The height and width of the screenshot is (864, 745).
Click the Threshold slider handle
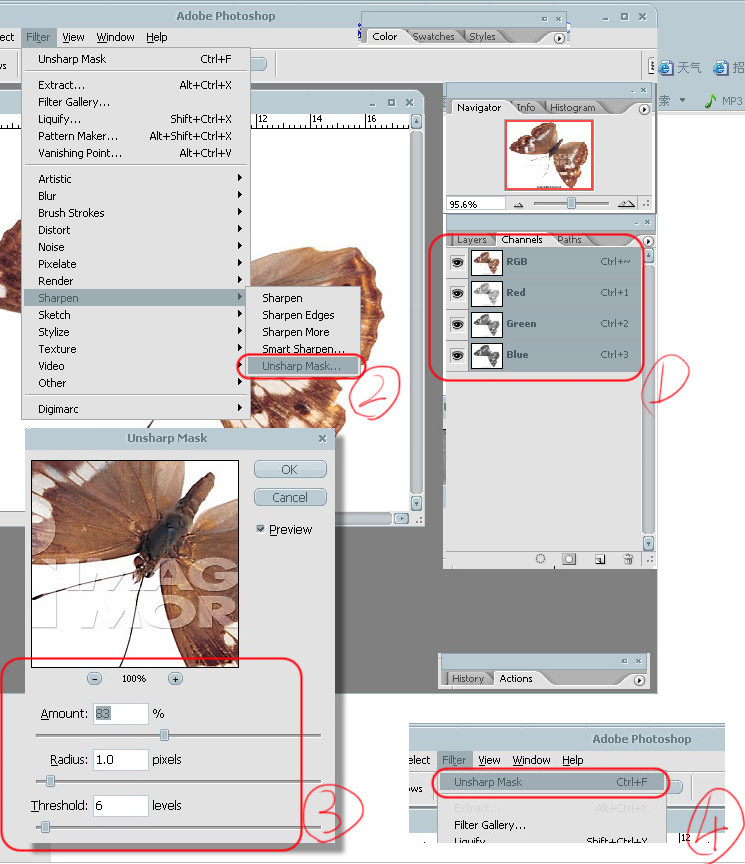(46, 827)
